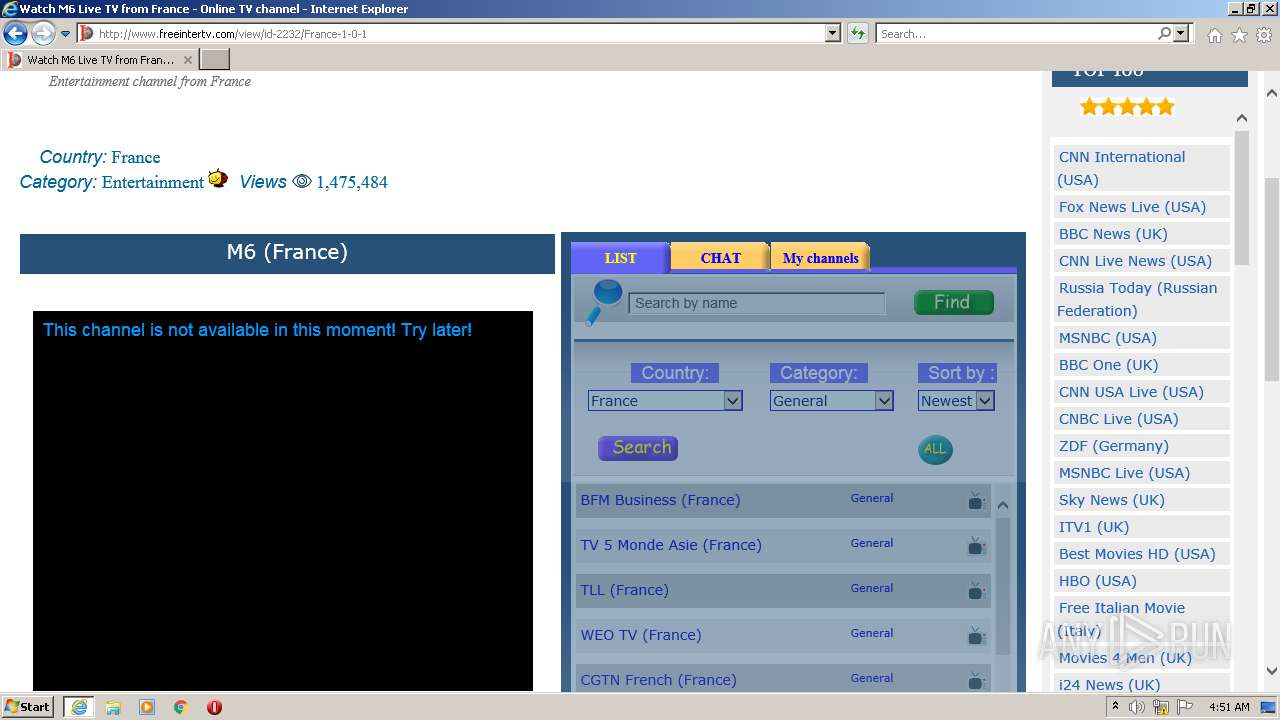Click the France country link
The image size is (1280, 720).
[136, 157]
